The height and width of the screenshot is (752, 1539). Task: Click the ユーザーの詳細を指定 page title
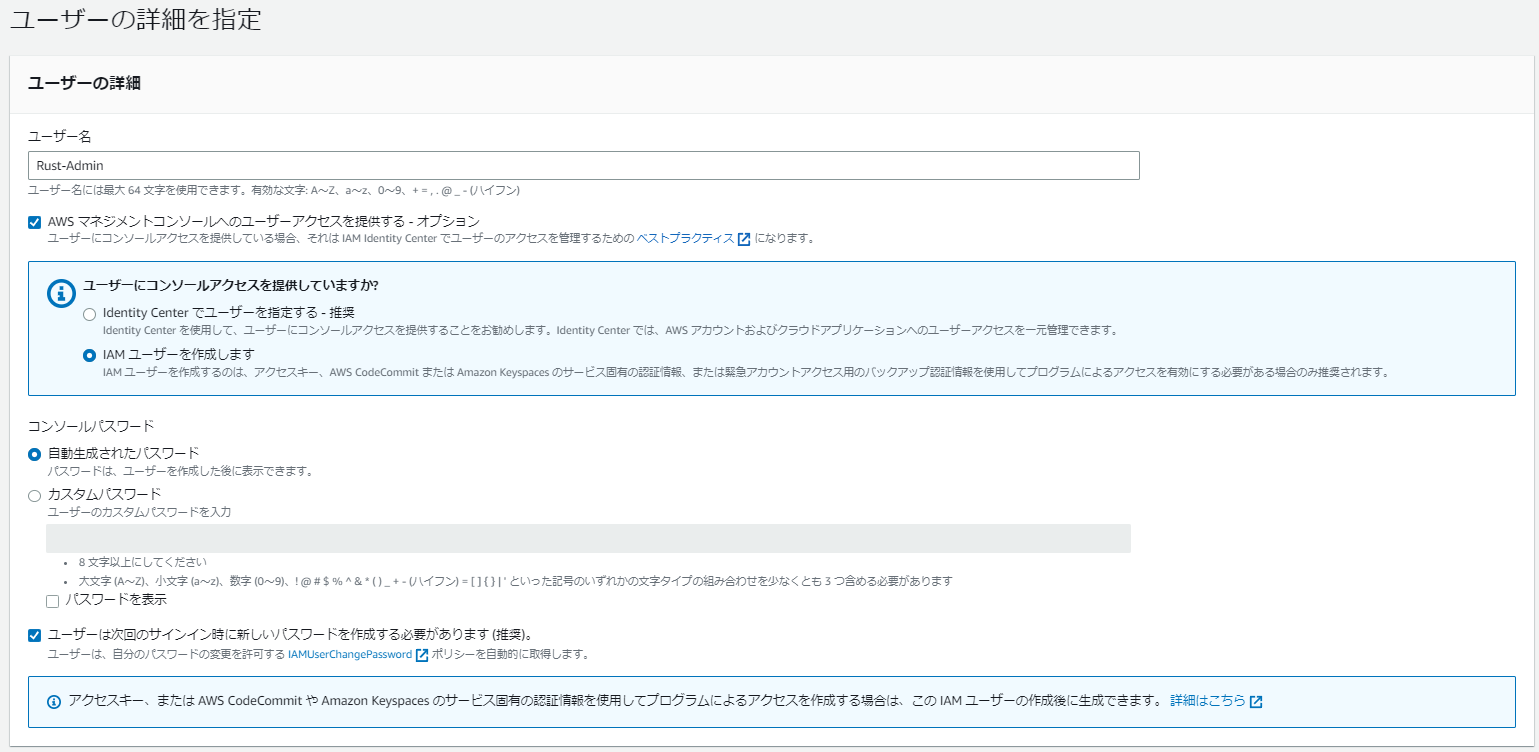(136, 20)
